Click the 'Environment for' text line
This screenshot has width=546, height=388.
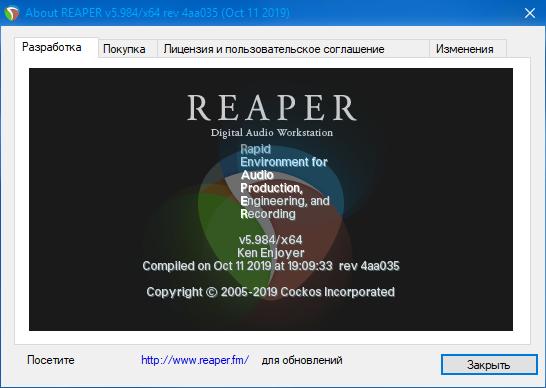click(x=284, y=162)
